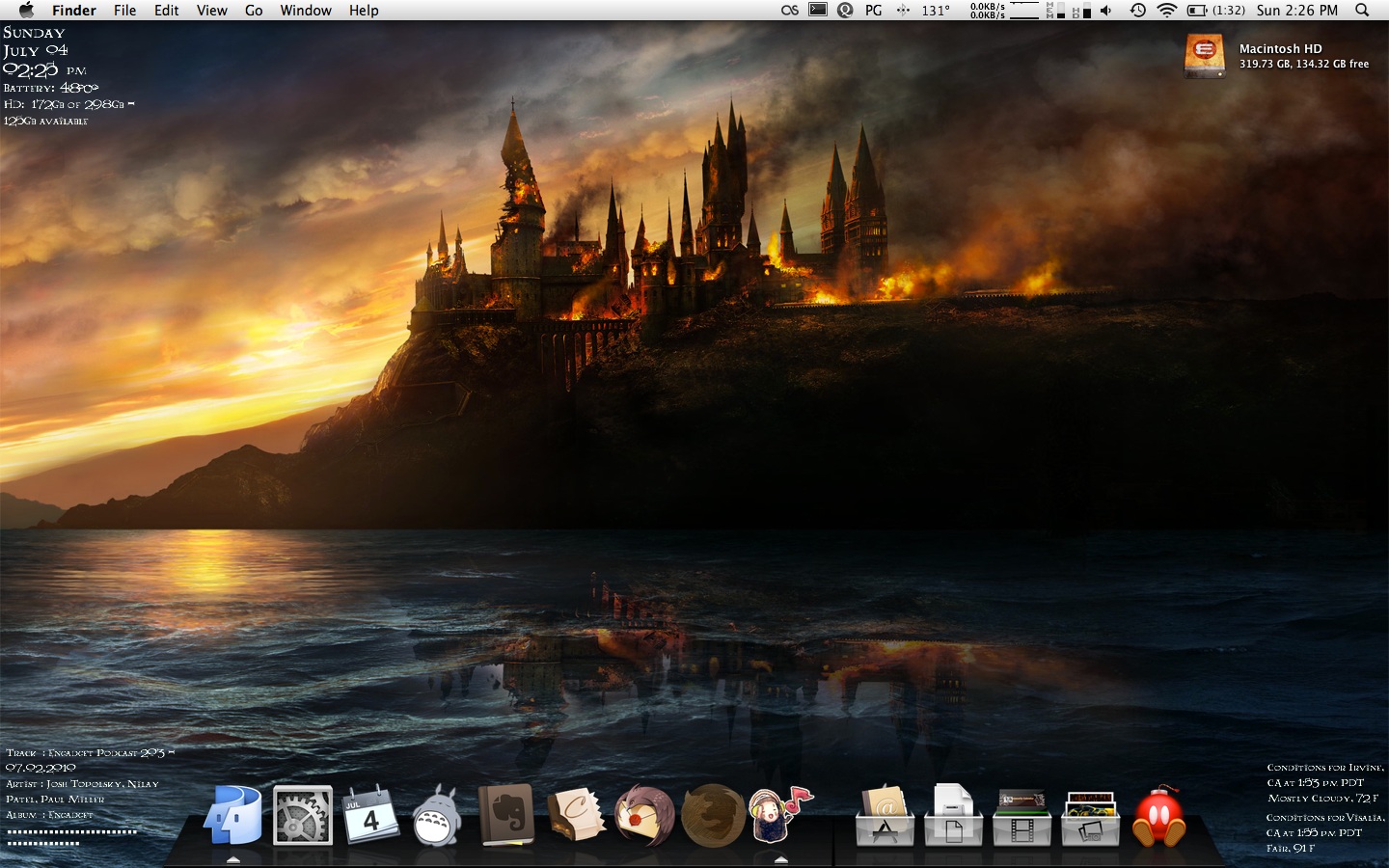Click the Last.fm menu bar icon

click(x=790, y=11)
